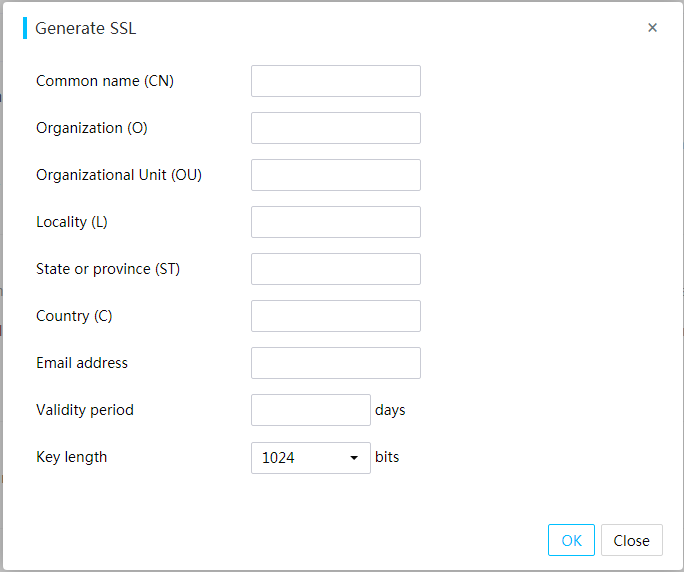Open the Key length 1024 dropdown
This screenshot has width=684, height=572.
pos(311,458)
